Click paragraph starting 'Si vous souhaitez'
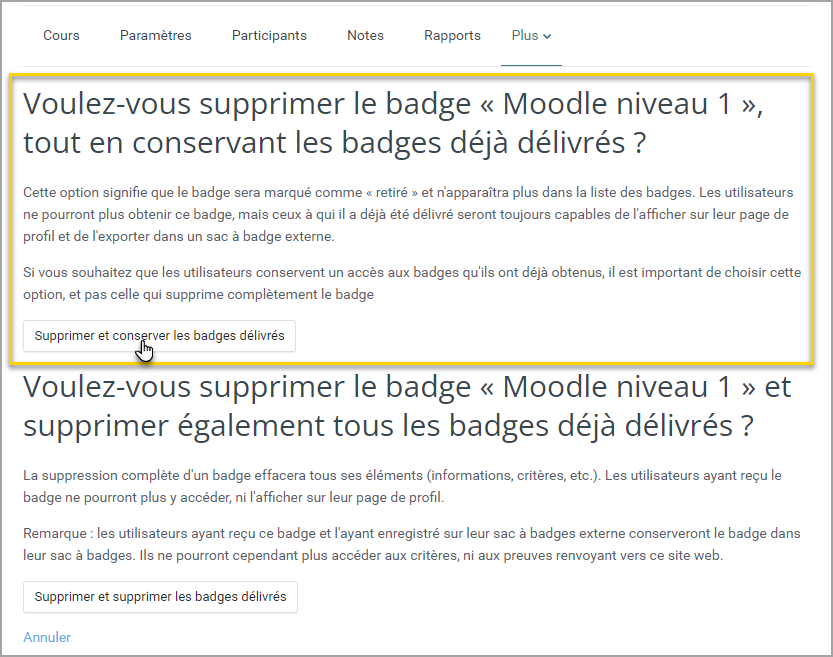Viewport: 833px width, 657px height. pyautogui.click(x=412, y=284)
